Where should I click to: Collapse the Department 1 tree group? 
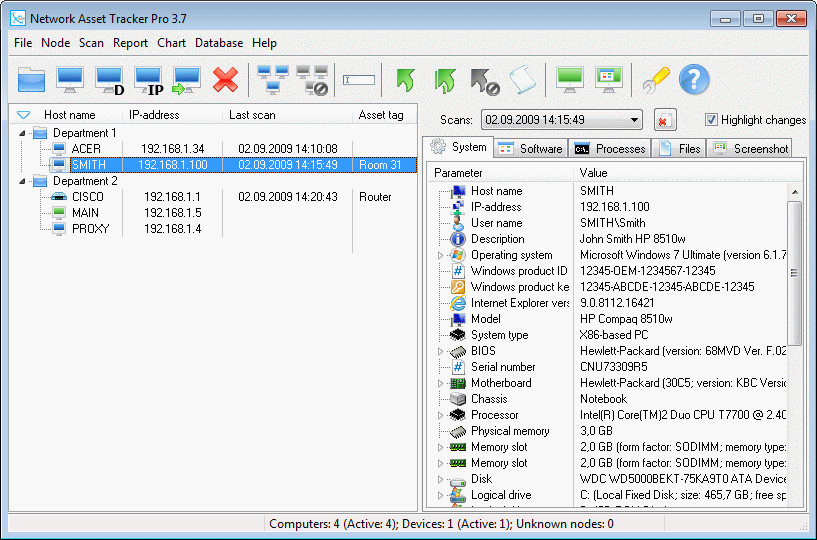pos(22,133)
